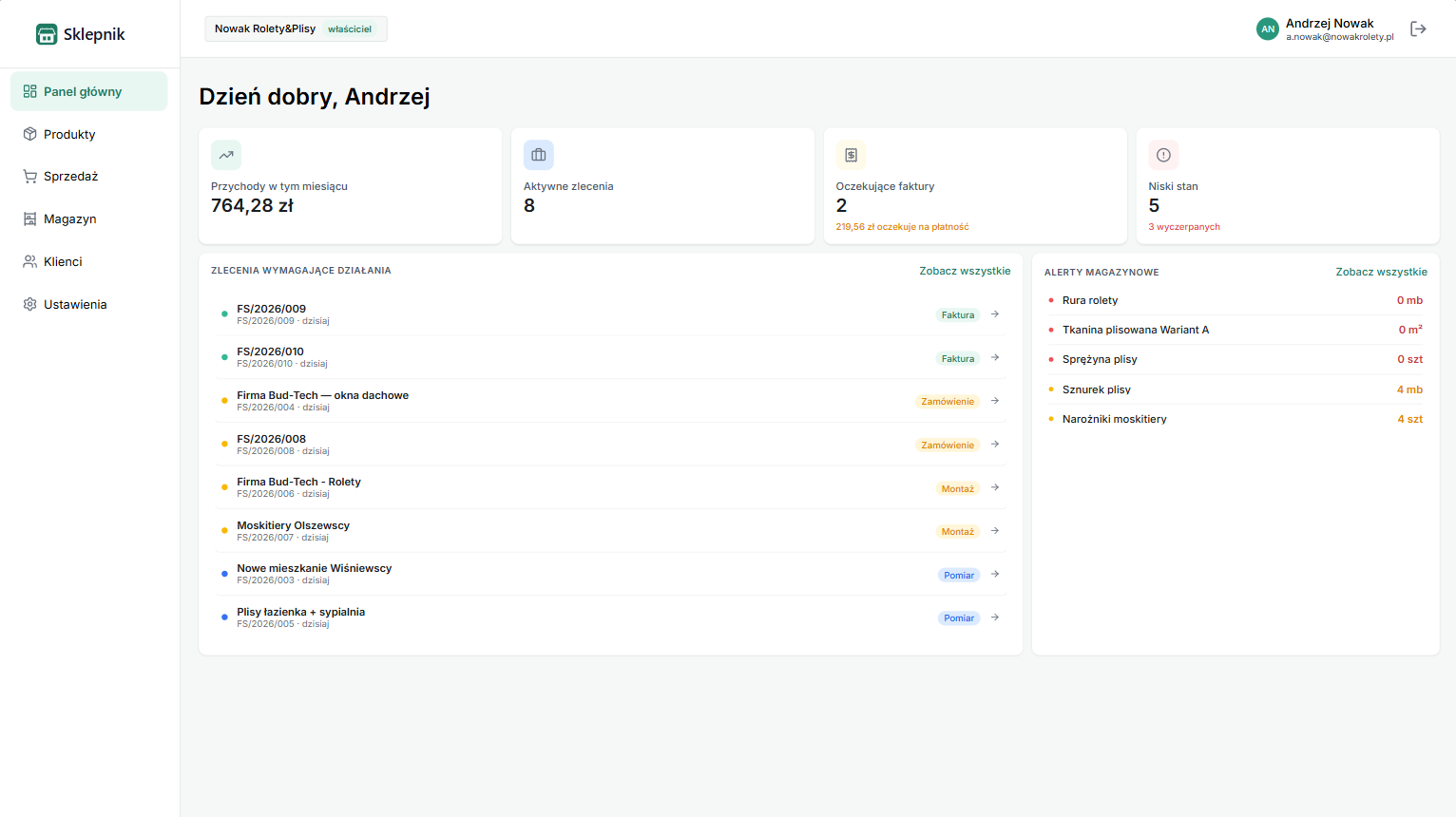Go to Produkty in the sidebar
This screenshot has height=817, width=1456.
[x=69, y=135]
